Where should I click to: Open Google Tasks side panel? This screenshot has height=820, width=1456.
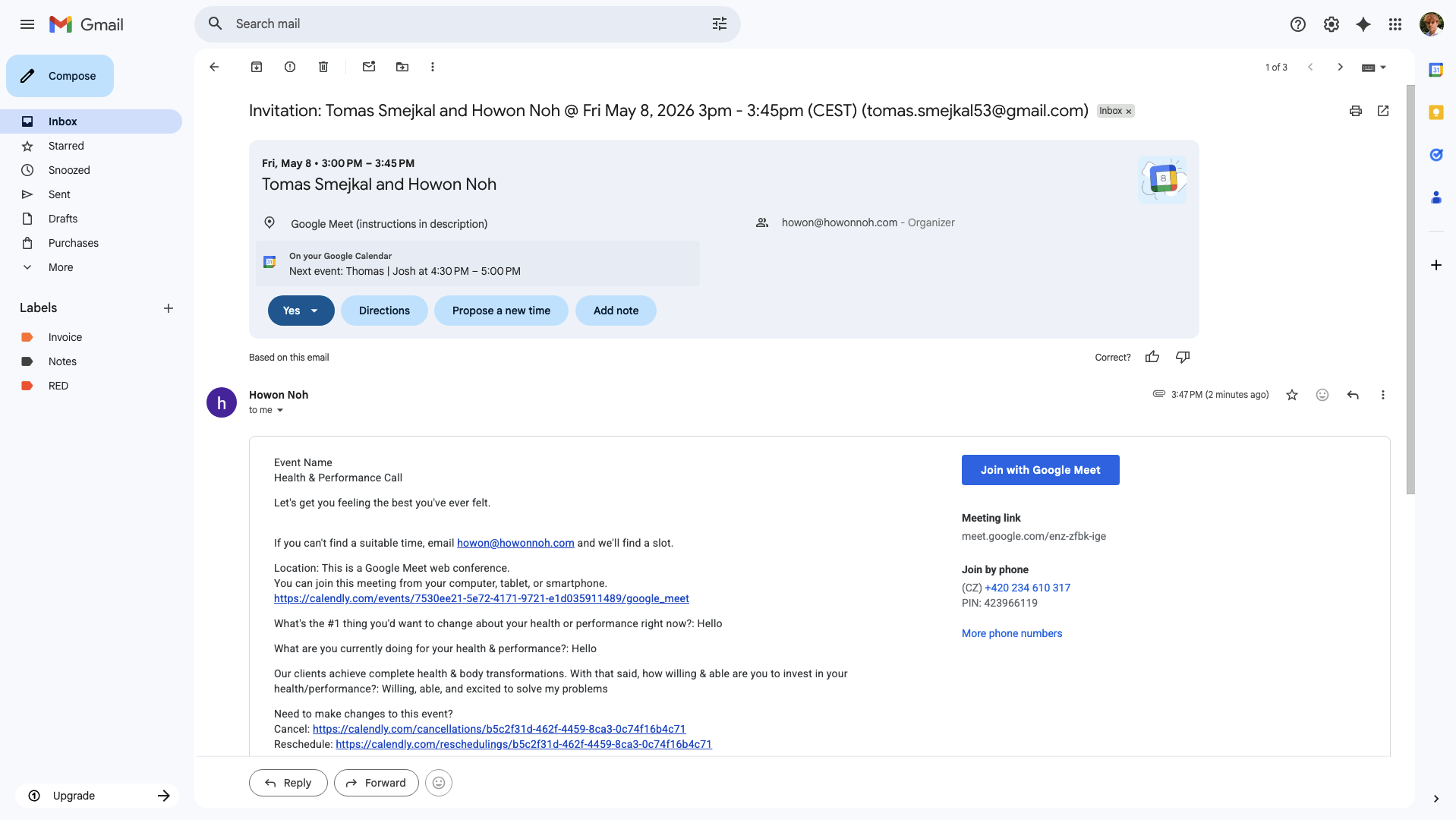click(1436, 155)
